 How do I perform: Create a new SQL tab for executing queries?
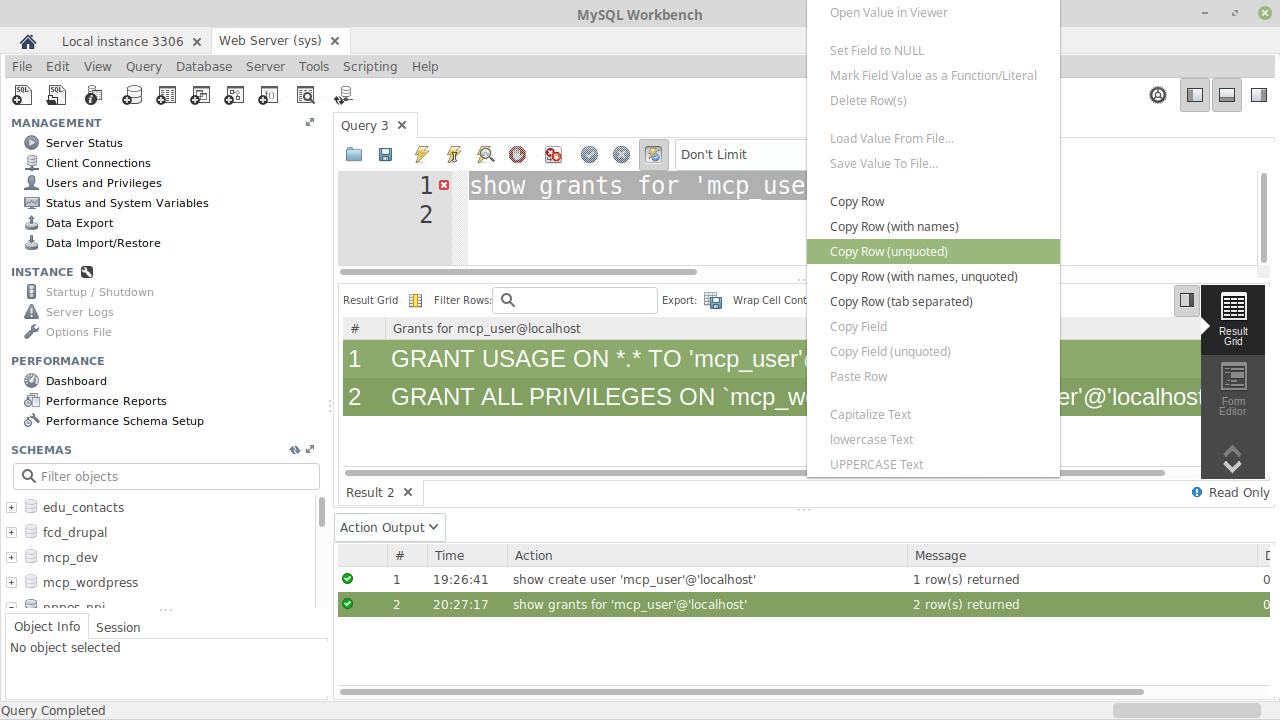(21, 95)
